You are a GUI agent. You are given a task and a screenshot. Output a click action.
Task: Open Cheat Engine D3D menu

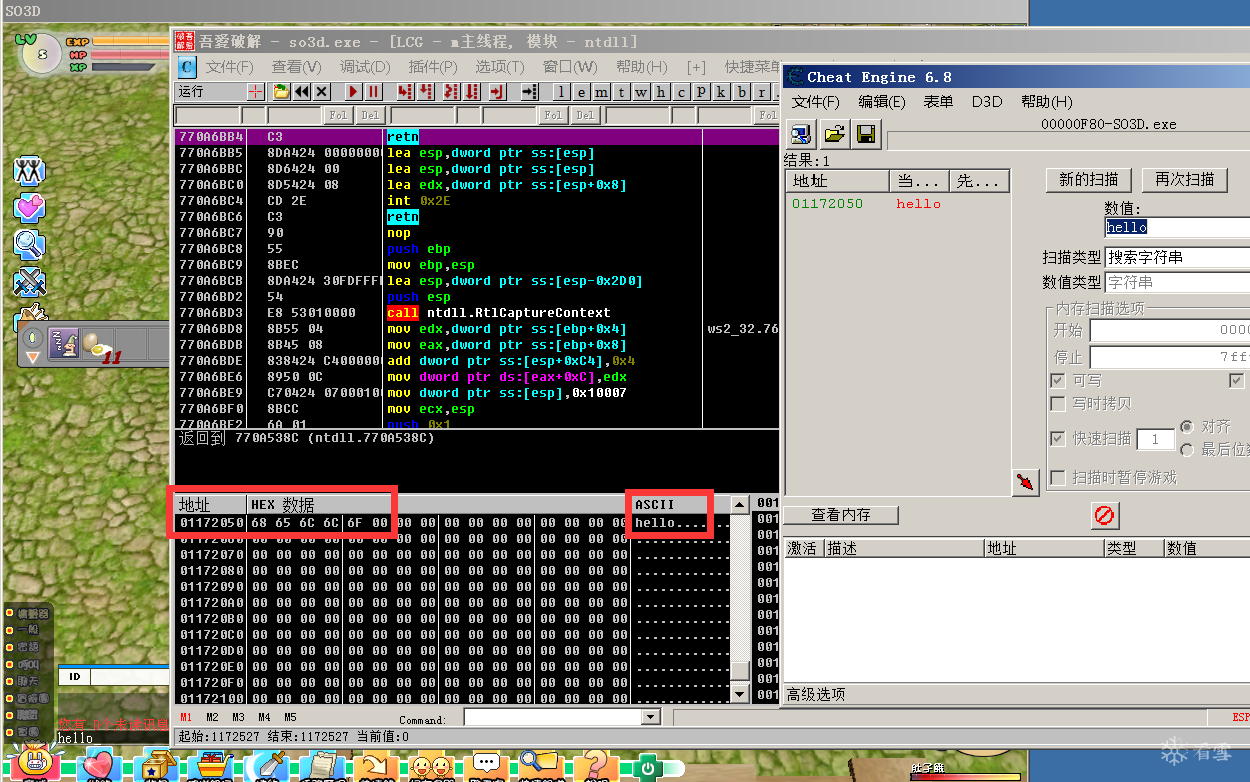click(x=987, y=102)
